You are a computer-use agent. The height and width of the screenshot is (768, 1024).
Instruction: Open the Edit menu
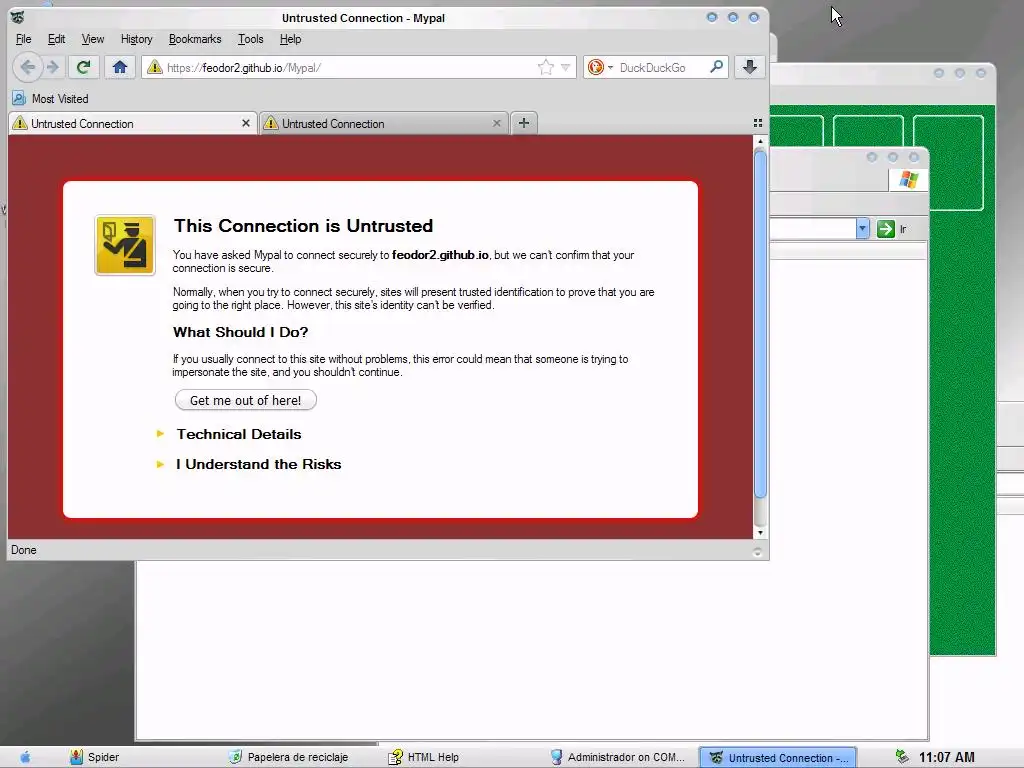tap(56, 39)
